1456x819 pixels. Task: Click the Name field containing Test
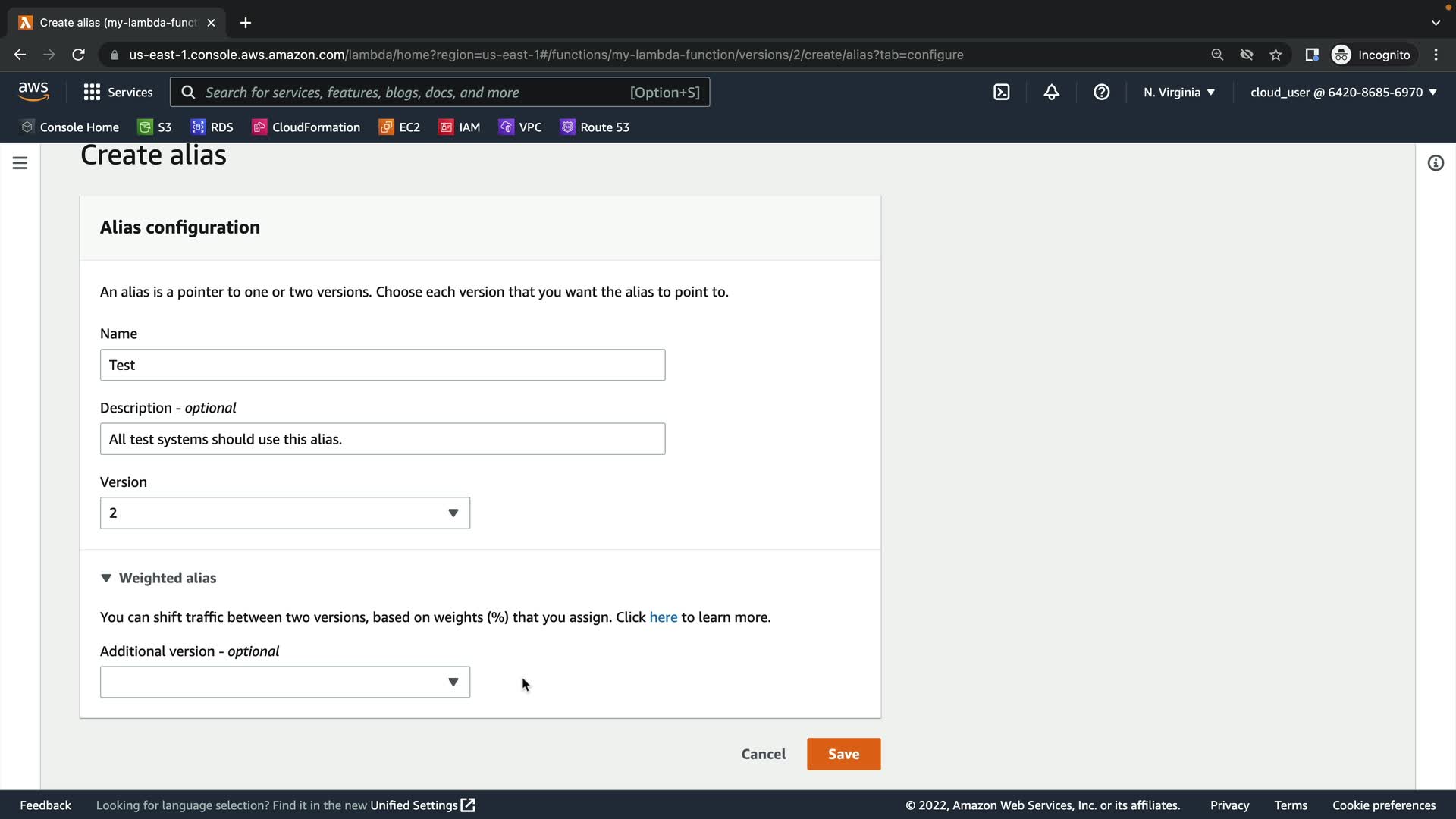[382, 366]
